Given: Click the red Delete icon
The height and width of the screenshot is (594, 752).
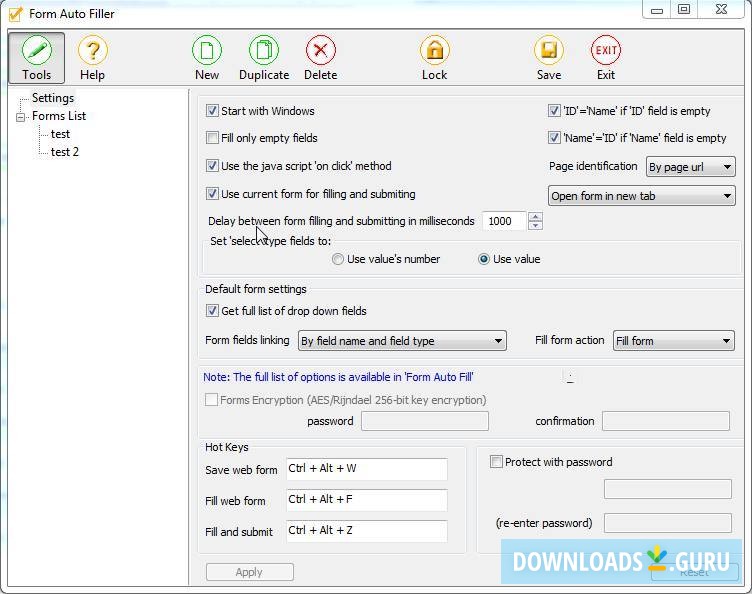Looking at the screenshot, I should click(321, 50).
